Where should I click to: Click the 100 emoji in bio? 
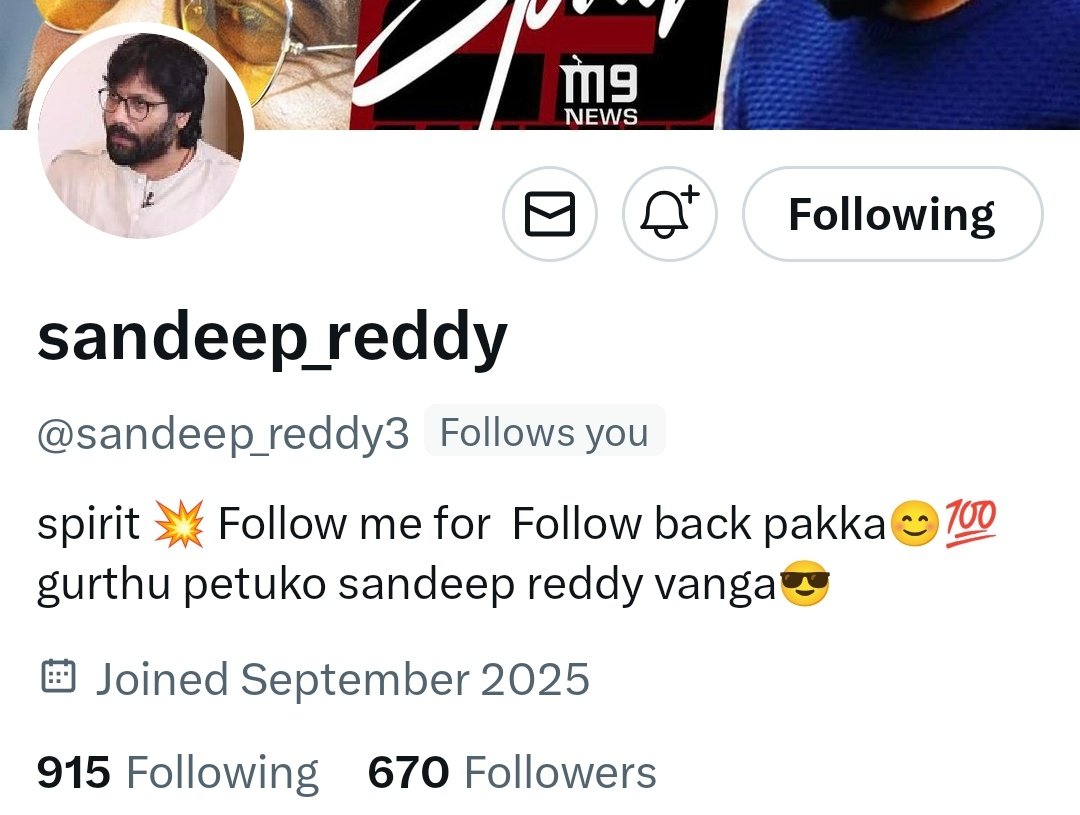tap(970, 524)
